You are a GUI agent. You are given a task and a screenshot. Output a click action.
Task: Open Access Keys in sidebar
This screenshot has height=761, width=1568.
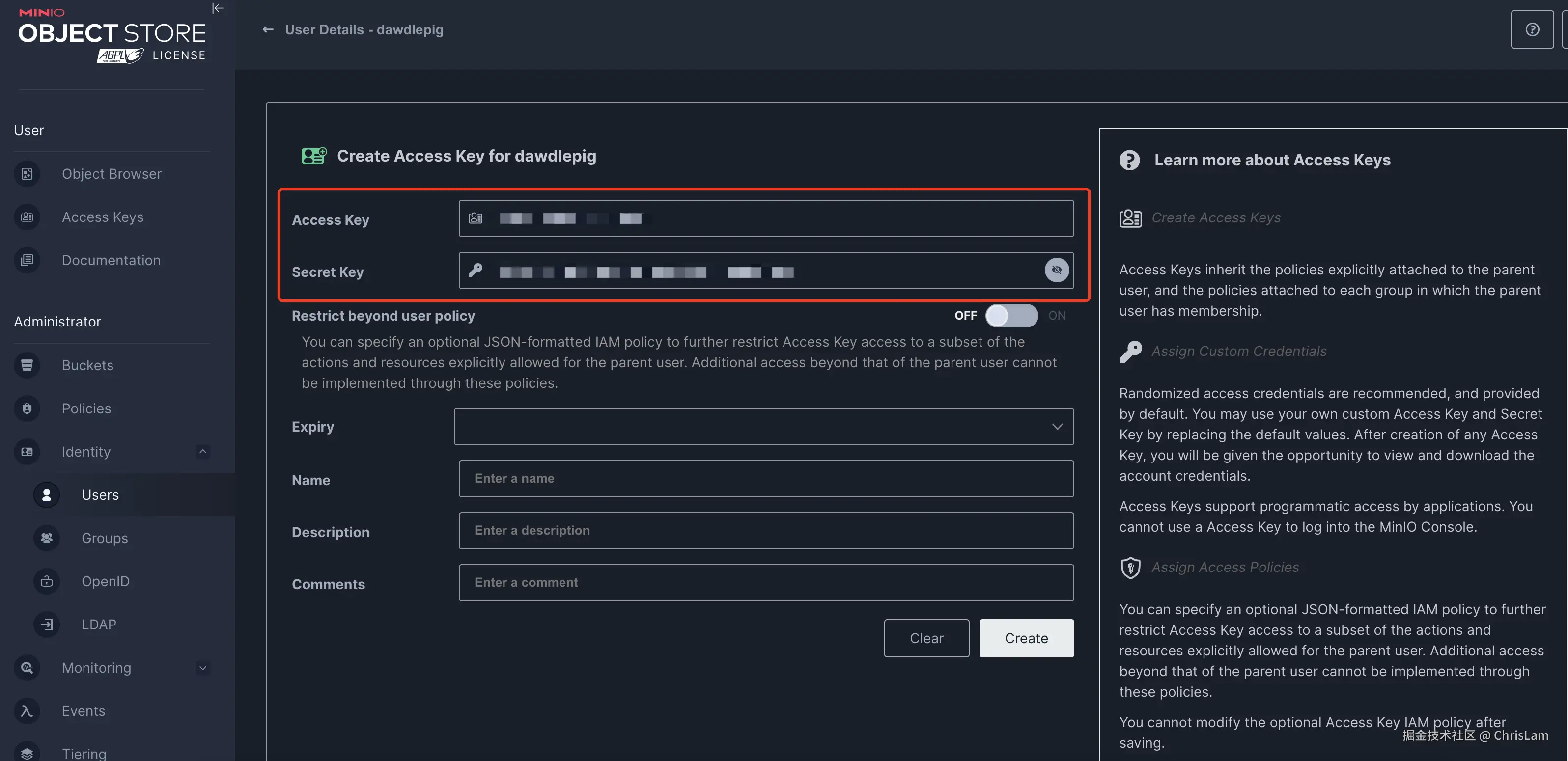click(x=102, y=217)
